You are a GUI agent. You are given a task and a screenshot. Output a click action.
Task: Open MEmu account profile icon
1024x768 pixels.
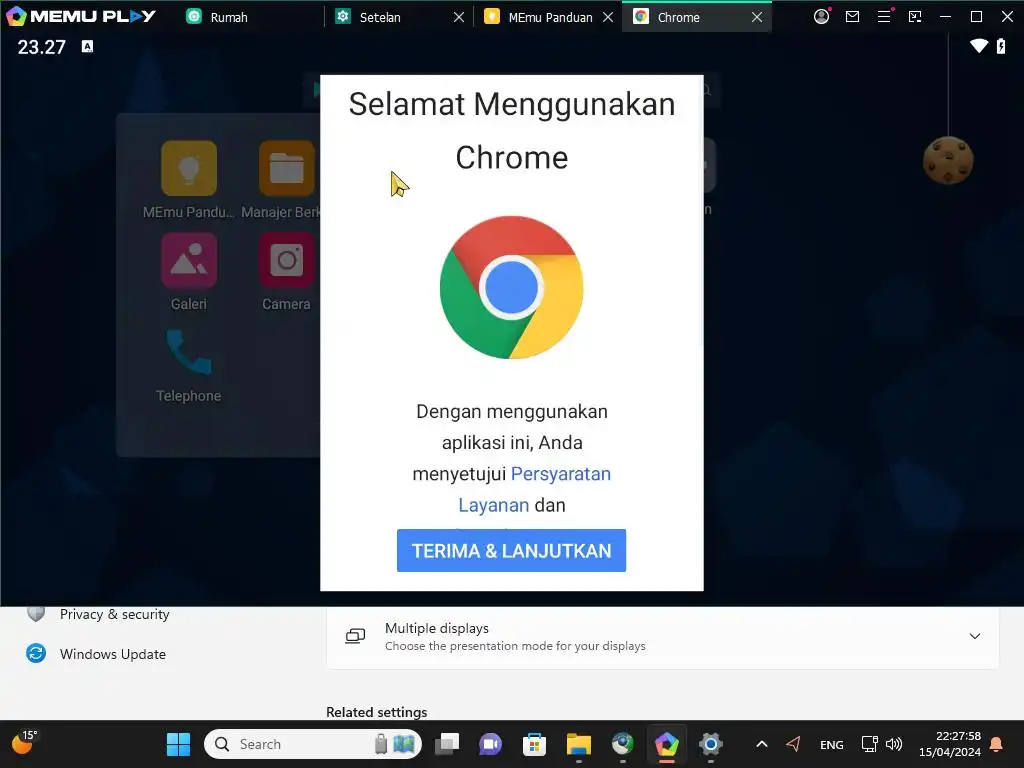822,16
